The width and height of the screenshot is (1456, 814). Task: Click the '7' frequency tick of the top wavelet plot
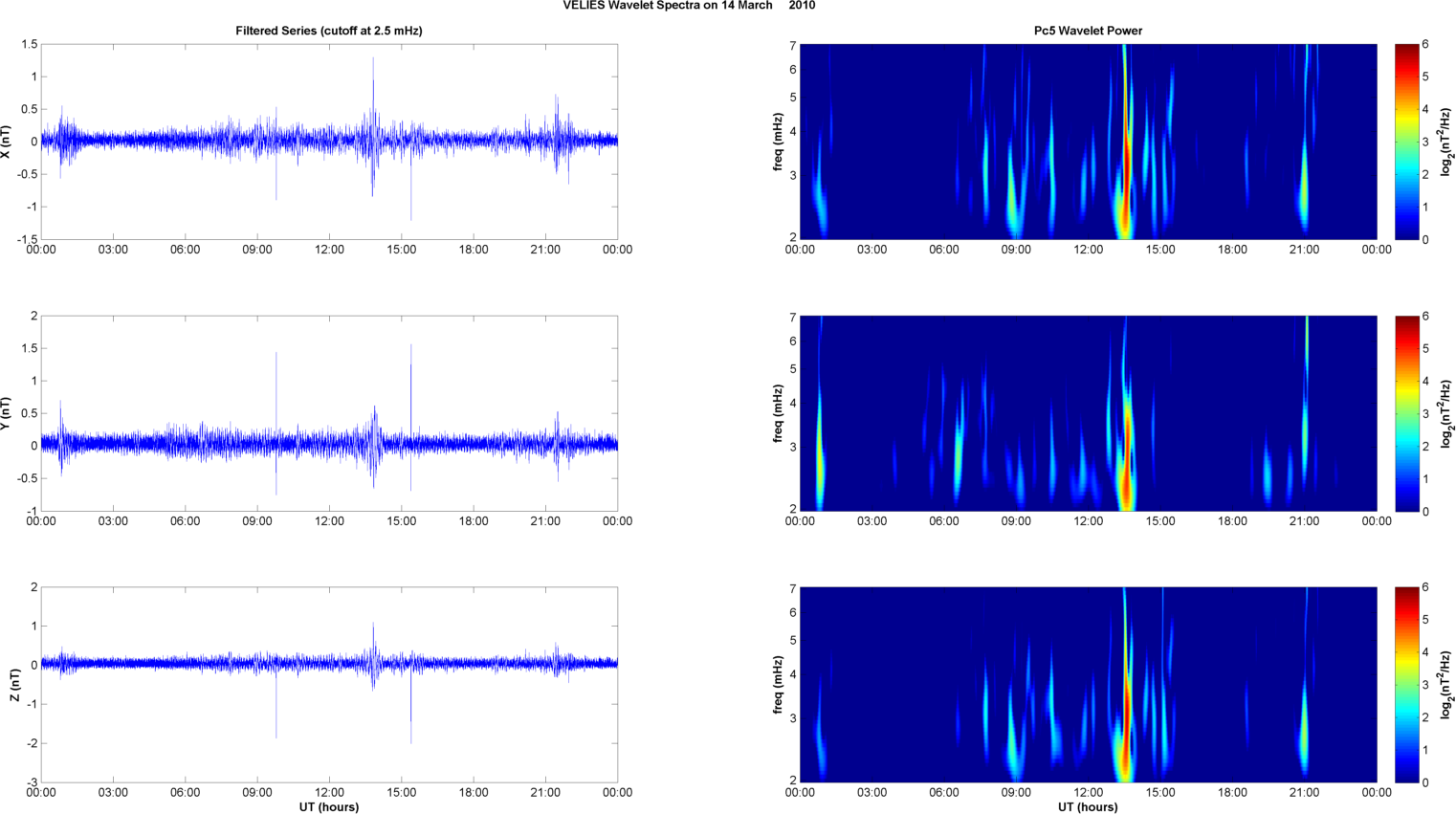(x=793, y=46)
